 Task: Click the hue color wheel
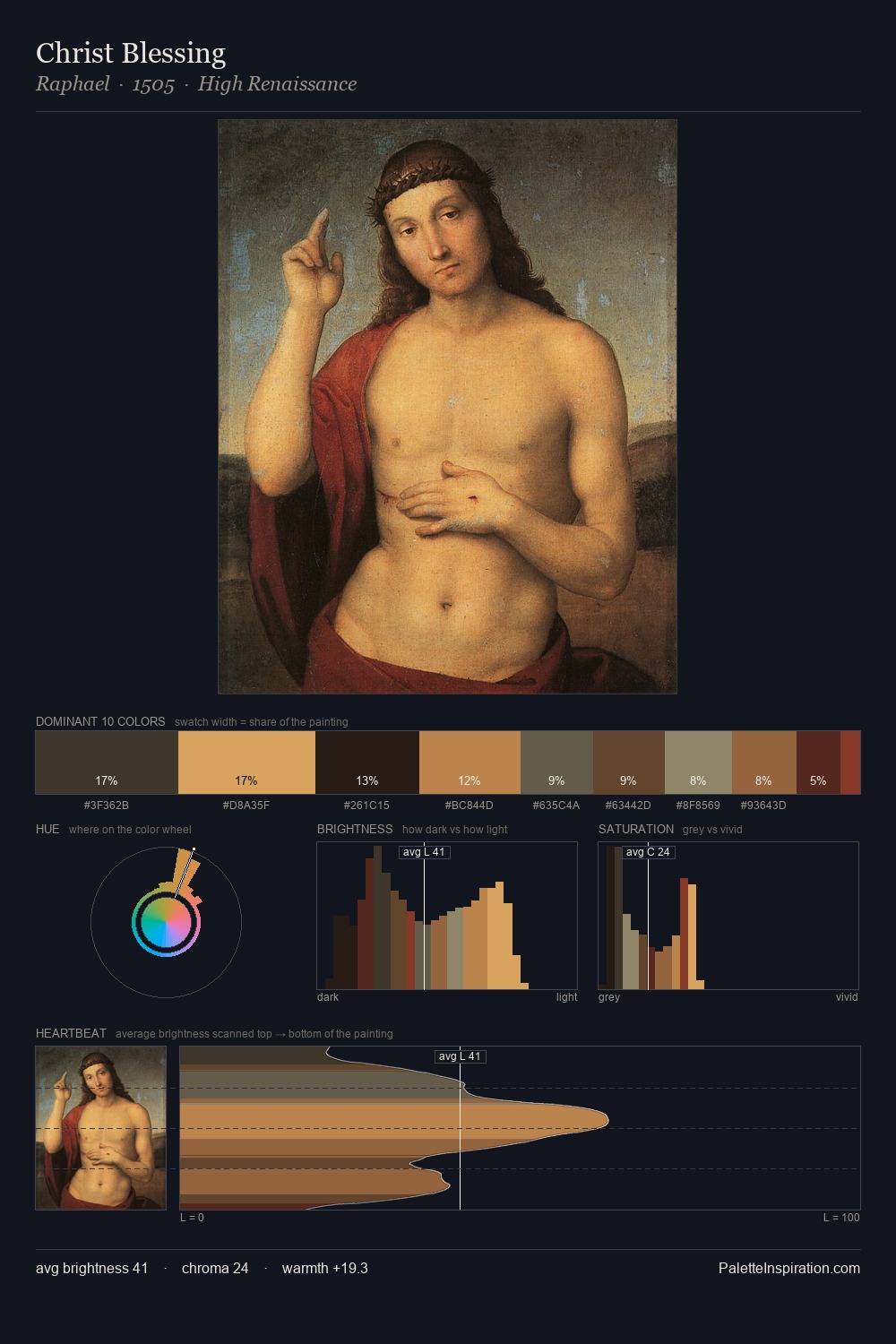166,922
